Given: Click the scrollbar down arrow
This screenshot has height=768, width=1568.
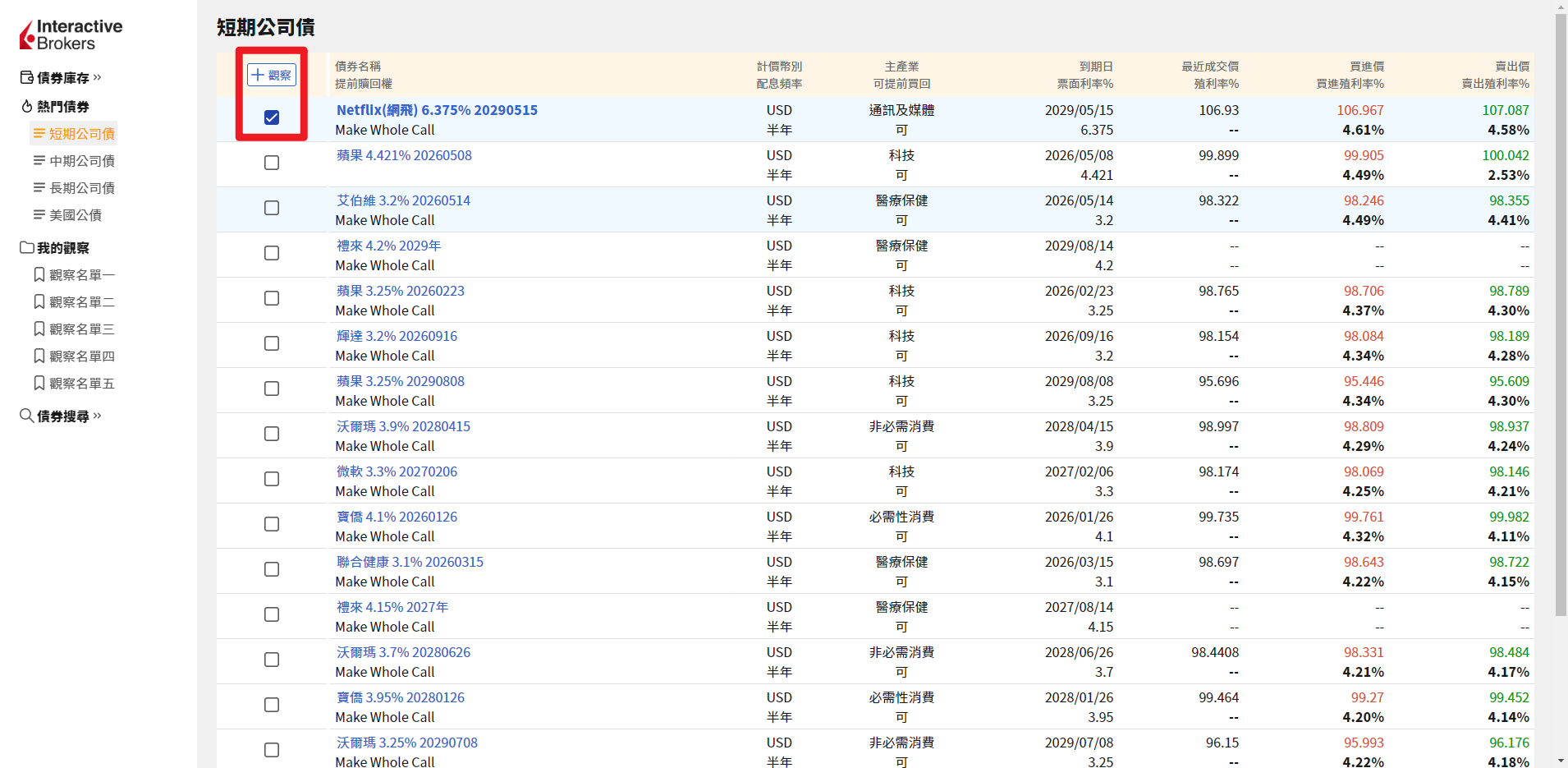Looking at the screenshot, I should click(x=1561, y=761).
